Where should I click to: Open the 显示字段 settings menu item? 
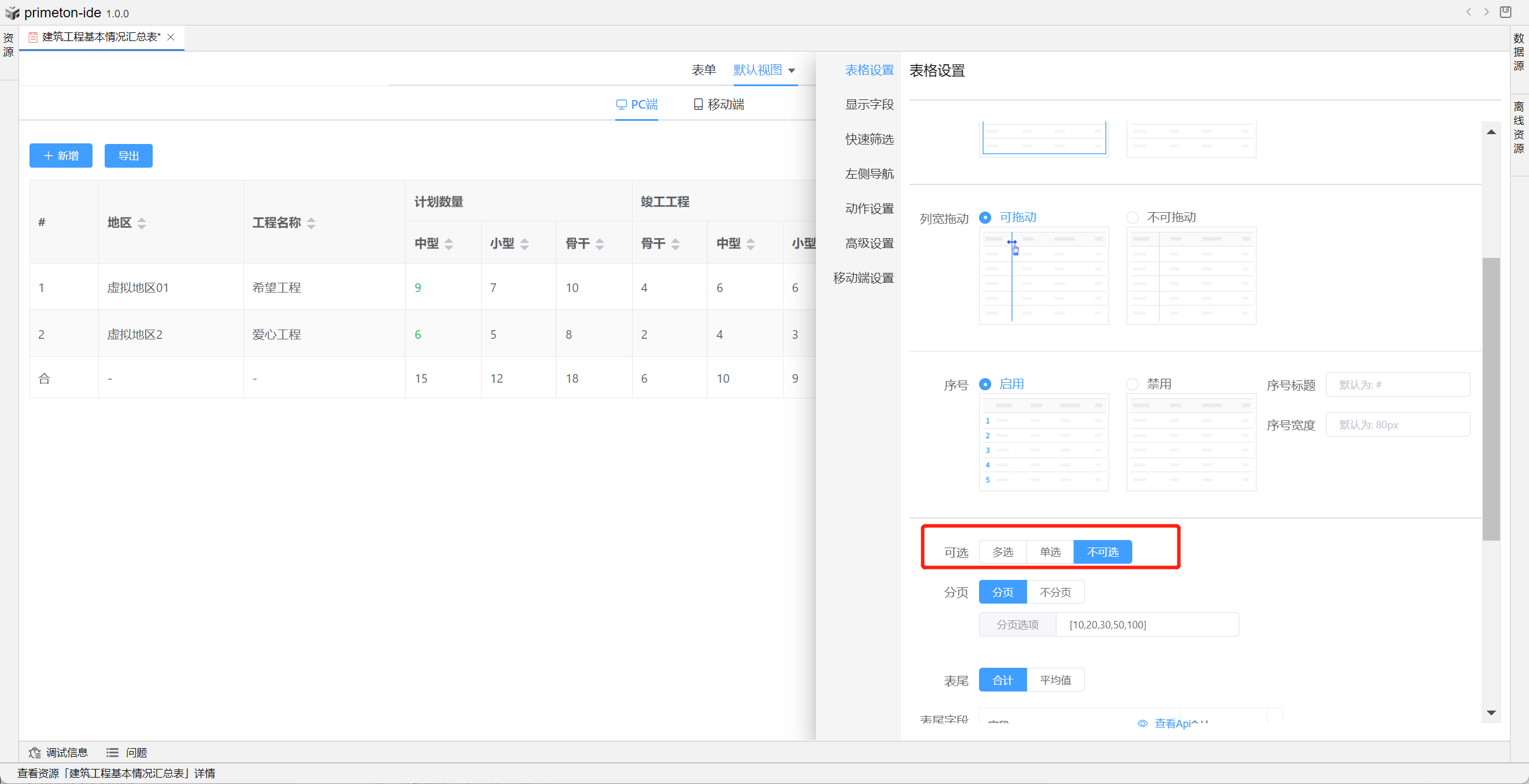click(x=869, y=105)
